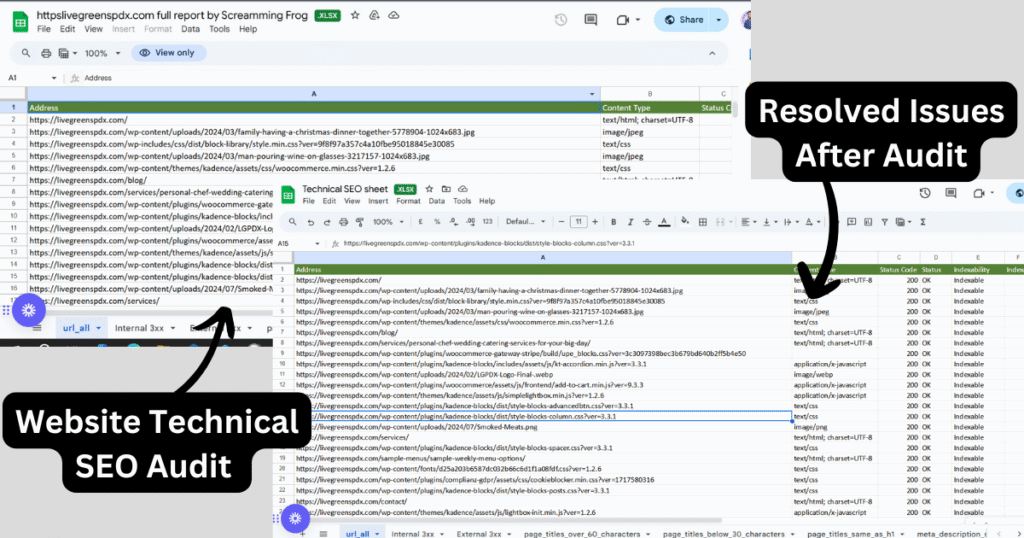Open the Default font dropdown in Technical SEO sheet
The height and width of the screenshot is (538, 1024).
pyautogui.click(x=525, y=222)
